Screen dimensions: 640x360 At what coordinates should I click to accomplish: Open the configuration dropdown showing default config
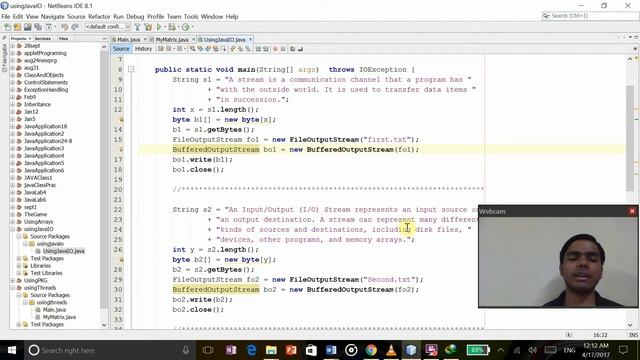coord(107,27)
